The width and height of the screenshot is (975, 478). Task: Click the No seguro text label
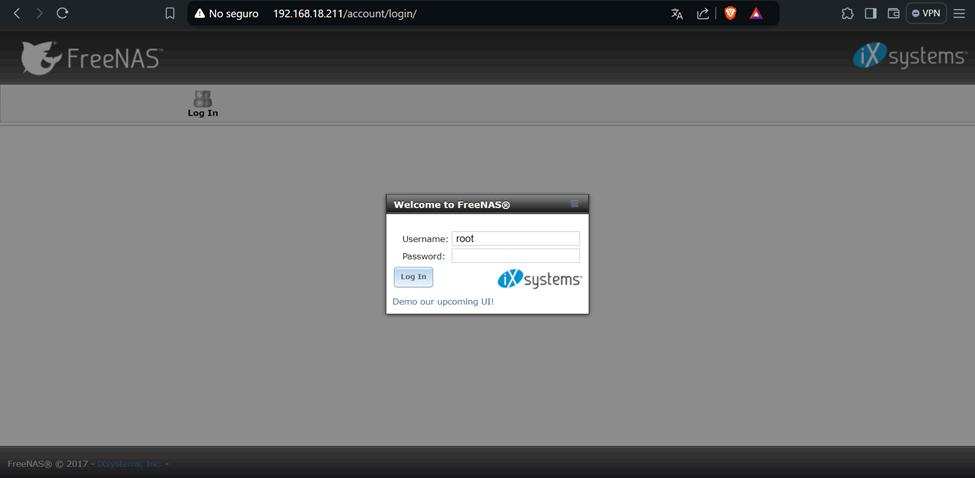click(234, 14)
